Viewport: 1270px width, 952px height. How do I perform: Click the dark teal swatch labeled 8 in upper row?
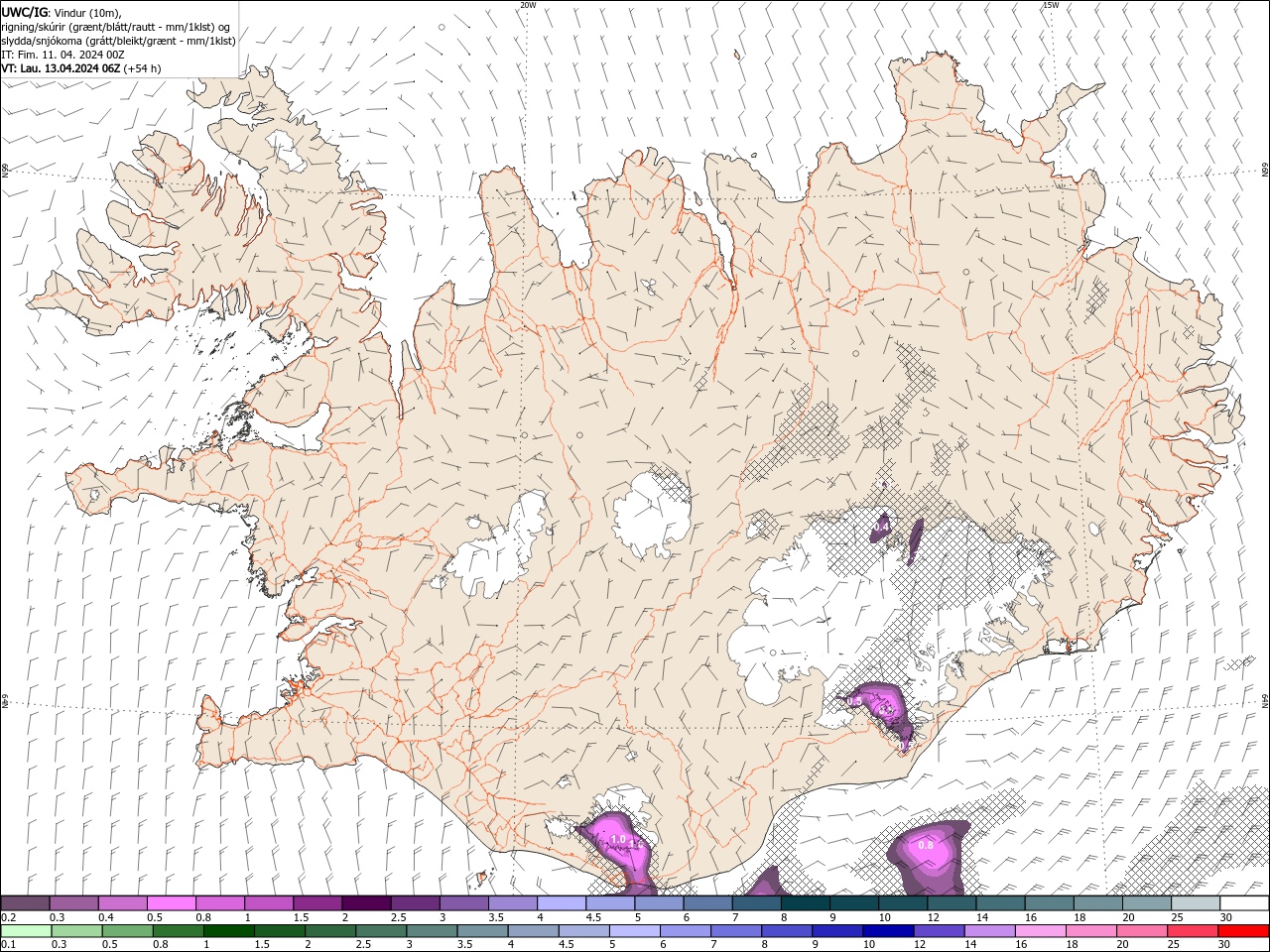point(805,903)
